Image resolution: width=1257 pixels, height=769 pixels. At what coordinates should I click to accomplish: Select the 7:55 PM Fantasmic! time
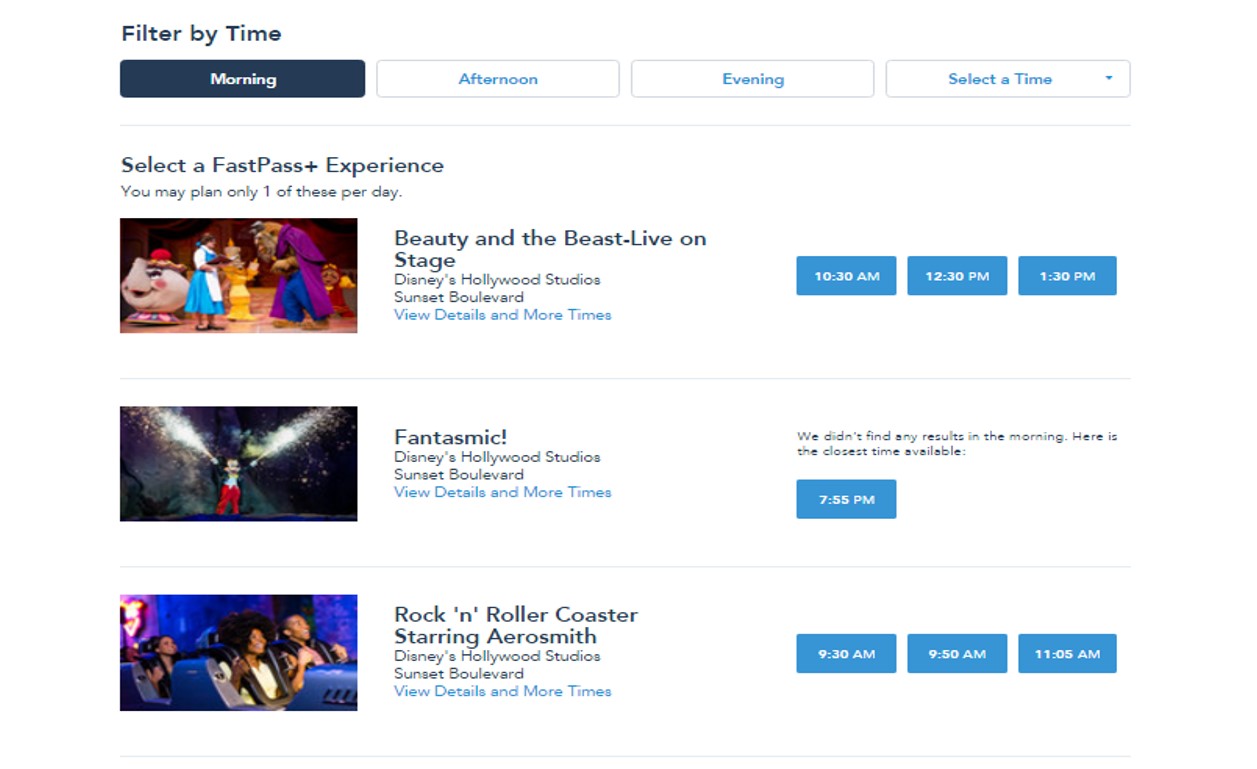(847, 499)
